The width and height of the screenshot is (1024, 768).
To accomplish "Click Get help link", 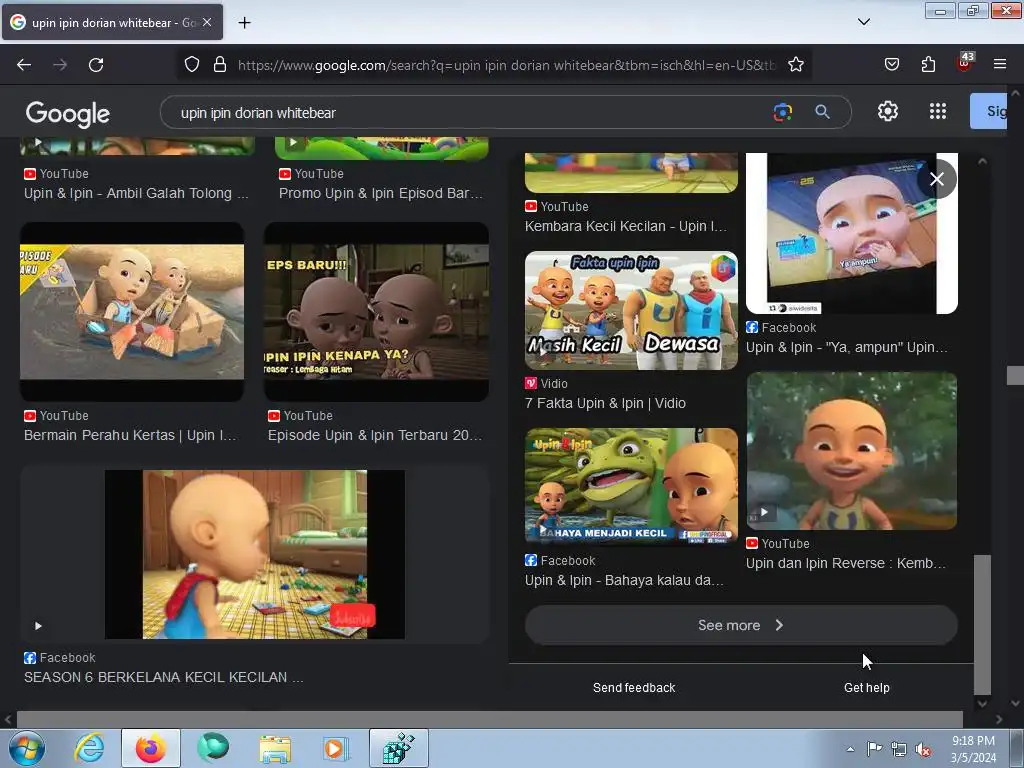I will pos(867,688).
